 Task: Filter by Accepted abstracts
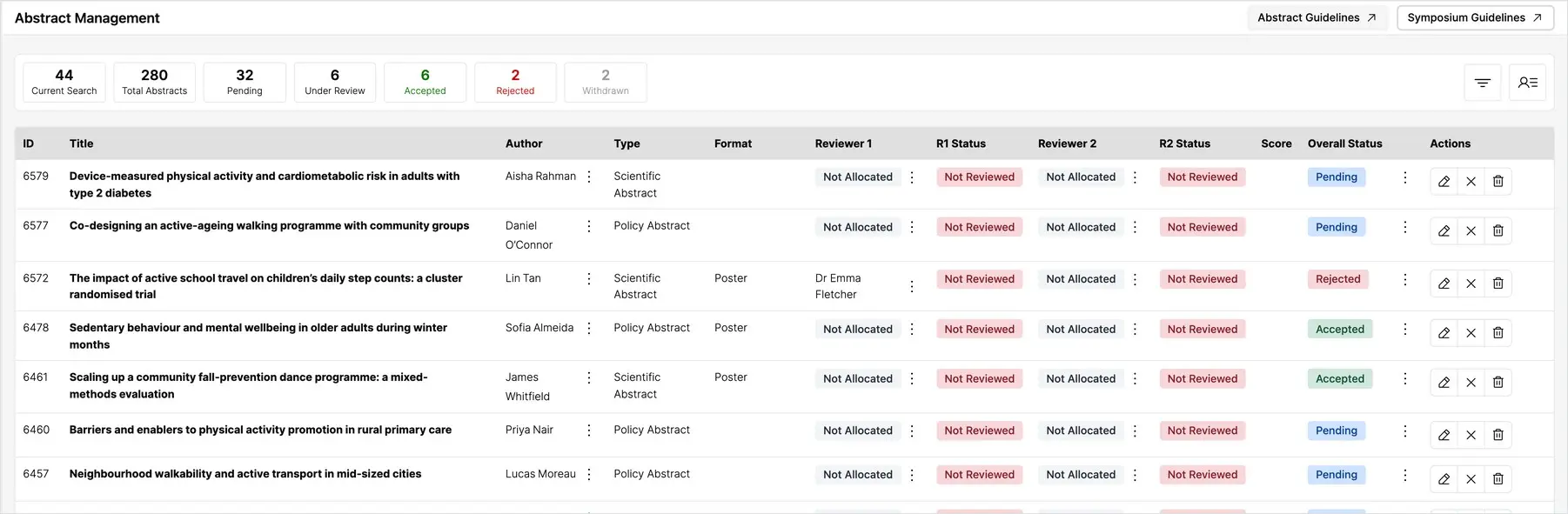point(425,83)
